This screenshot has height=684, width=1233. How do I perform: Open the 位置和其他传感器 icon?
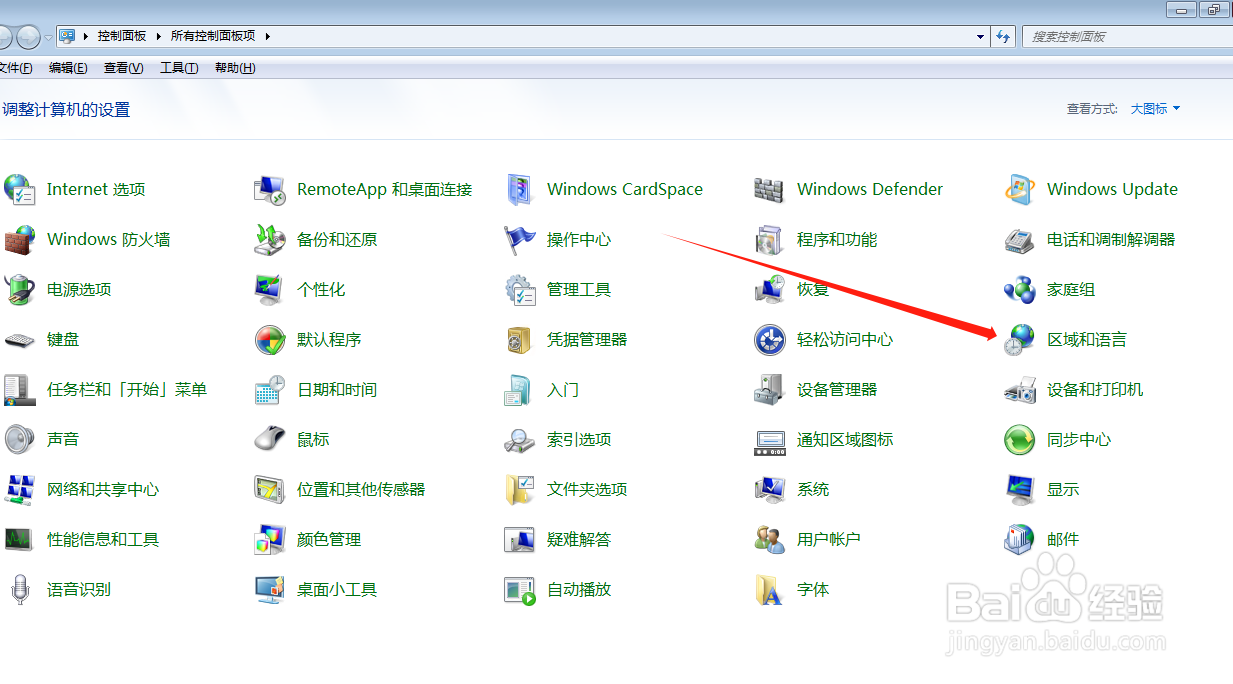click(270, 489)
